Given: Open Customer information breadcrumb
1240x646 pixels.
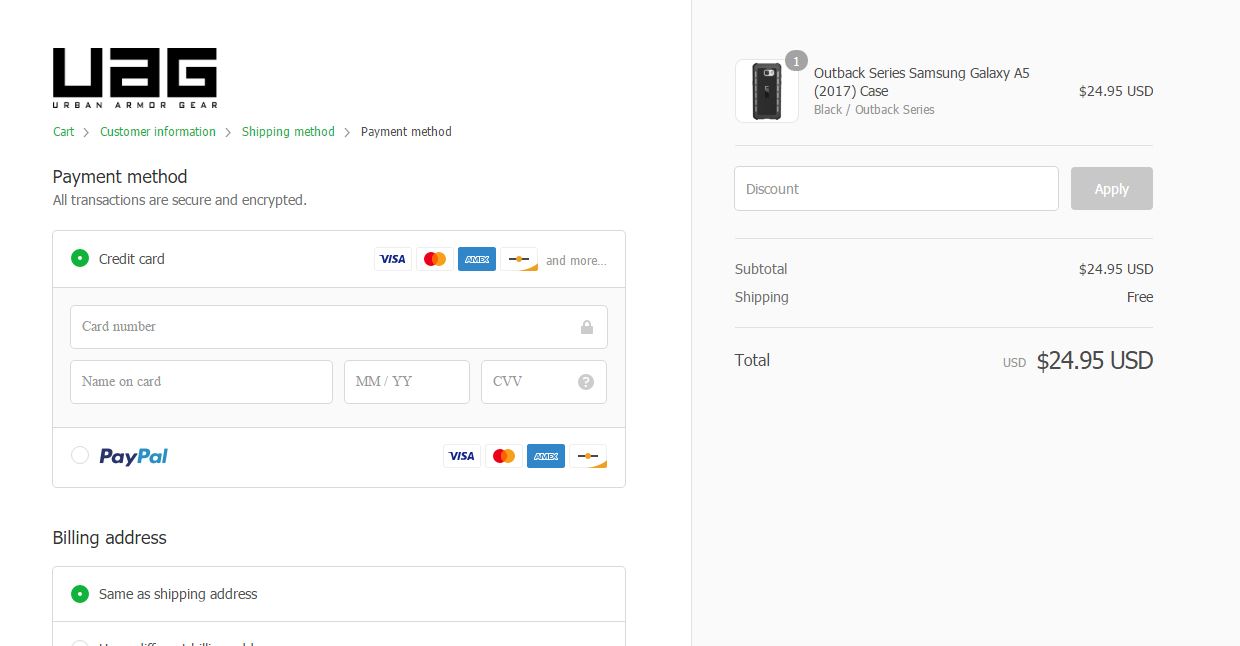Looking at the screenshot, I should (158, 132).
